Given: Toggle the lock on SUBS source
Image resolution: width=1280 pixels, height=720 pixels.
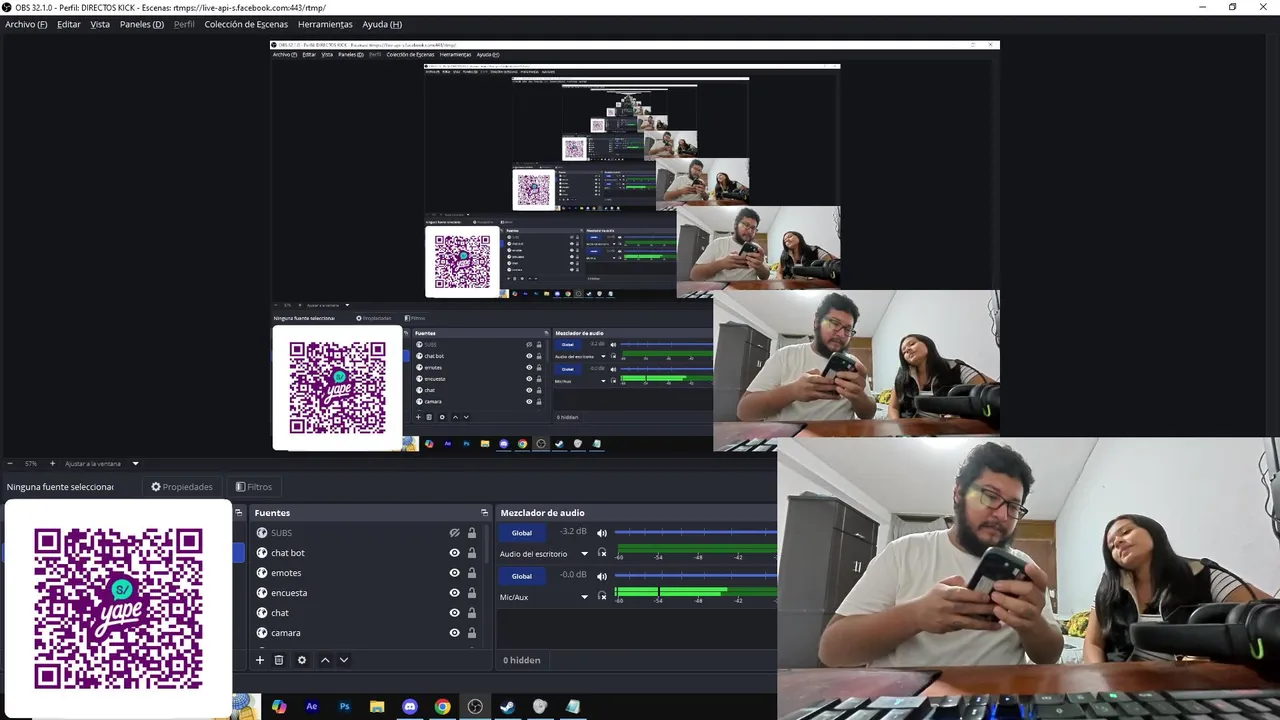Looking at the screenshot, I should point(472,533).
